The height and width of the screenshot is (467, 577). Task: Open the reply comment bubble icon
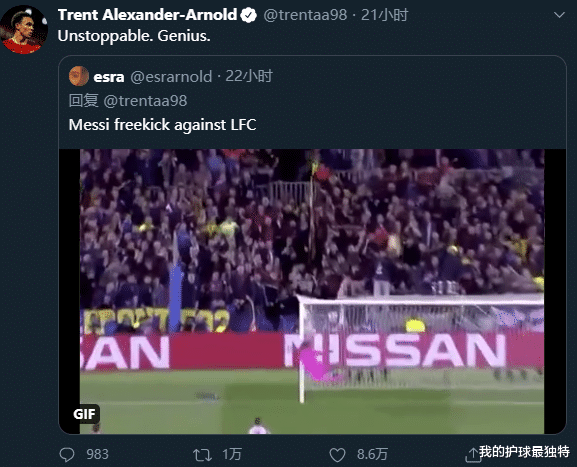coord(67,455)
